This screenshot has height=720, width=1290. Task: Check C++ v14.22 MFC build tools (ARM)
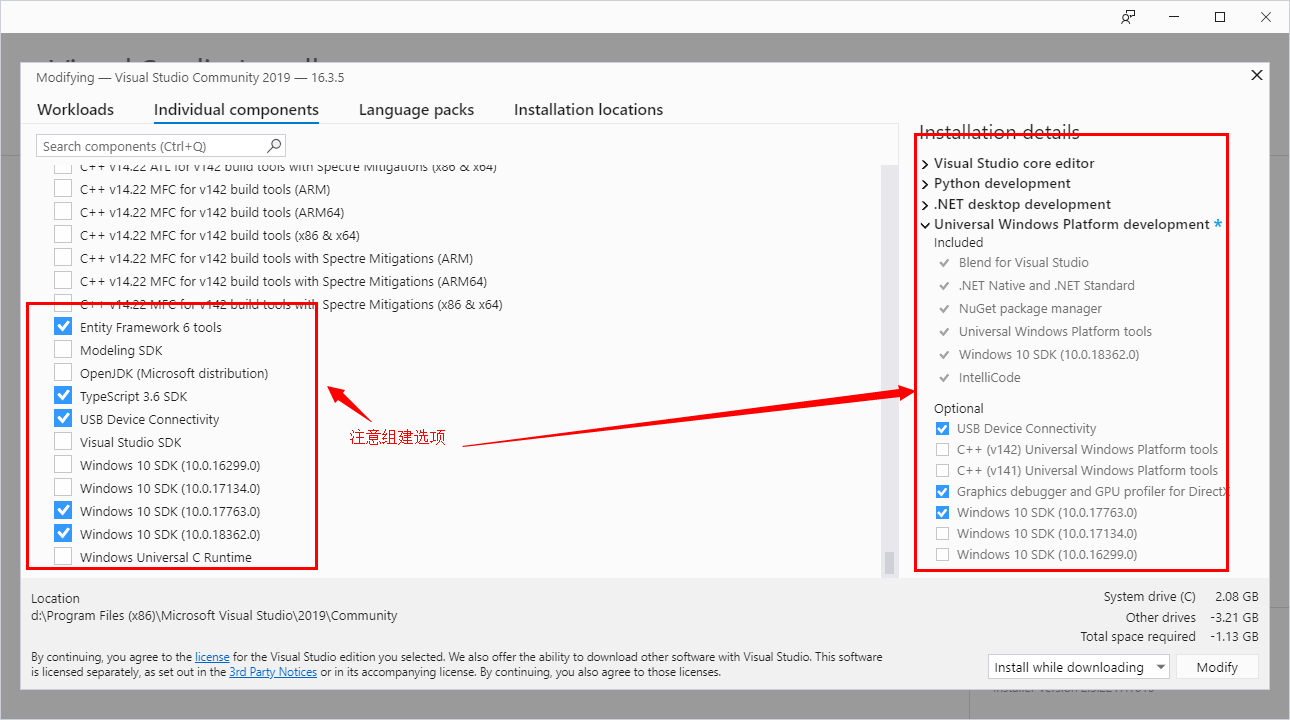click(63, 189)
